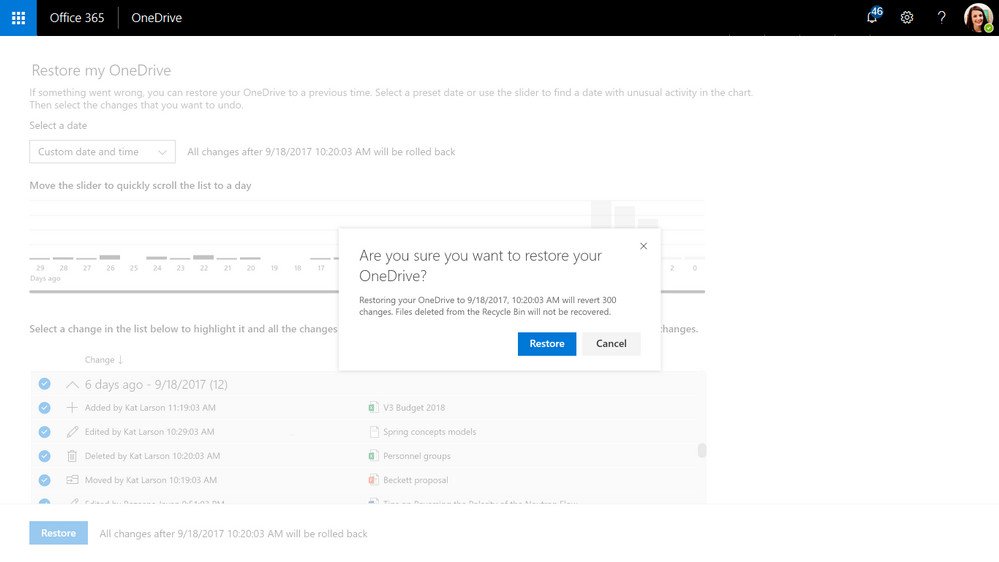
Task: Click the bottom-left Restore button on the page
Action: (58, 533)
